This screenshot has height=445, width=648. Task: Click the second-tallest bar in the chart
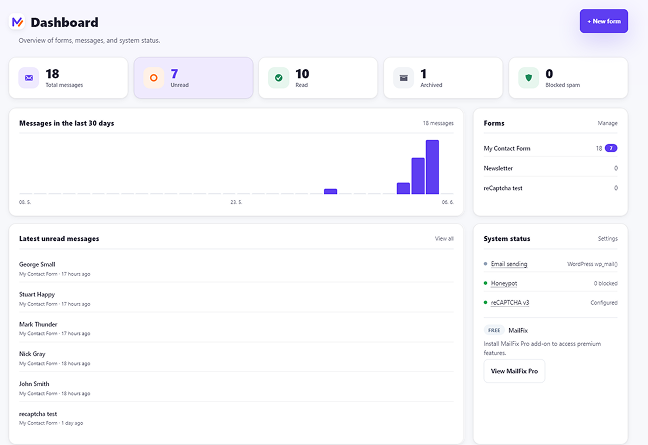pos(418,176)
